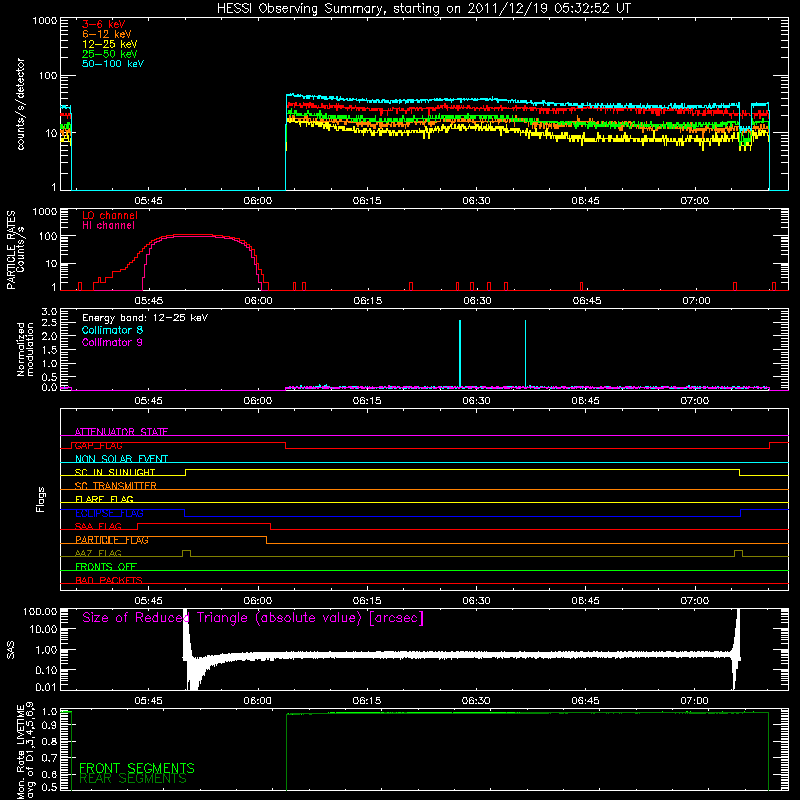The width and height of the screenshot is (800, 800).
Task: Select the LO channel legend label
Action: point(110,215)
